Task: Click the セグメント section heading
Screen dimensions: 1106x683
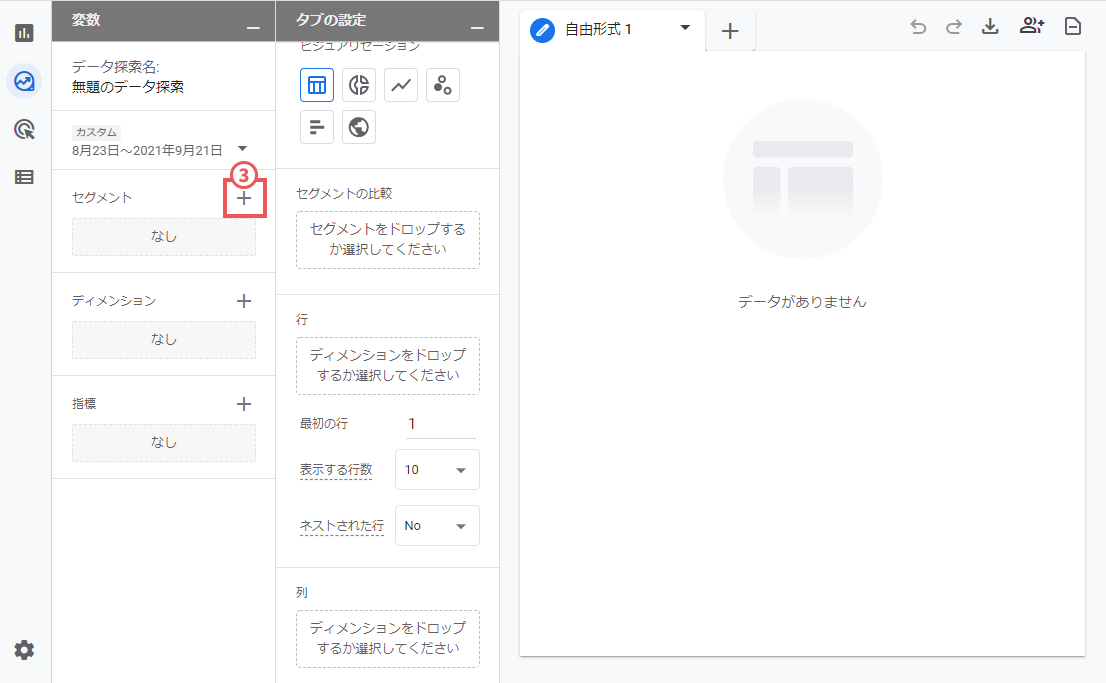Action: (102, 198)
